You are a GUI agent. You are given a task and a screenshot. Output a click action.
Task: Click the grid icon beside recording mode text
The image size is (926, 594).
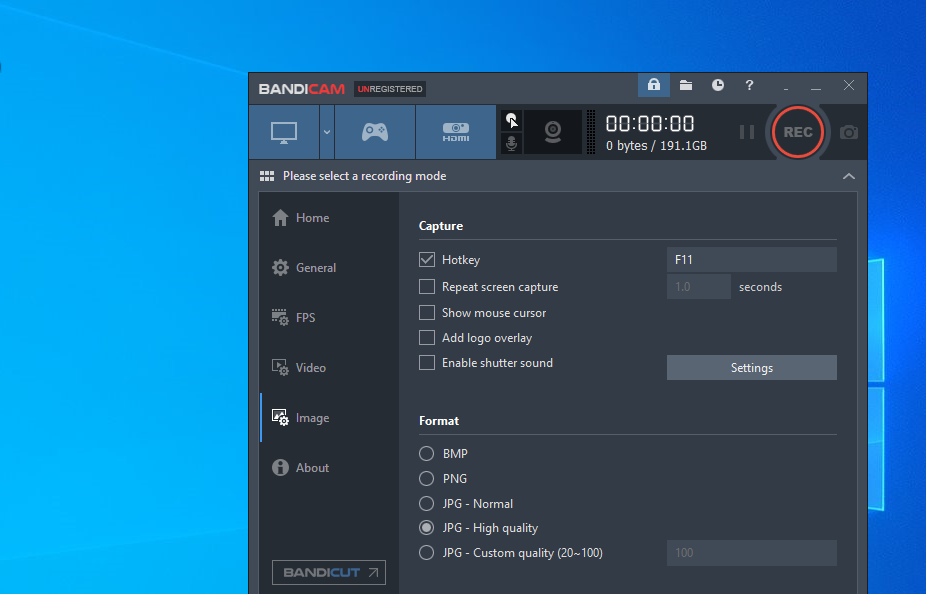(x=267, y=176)
